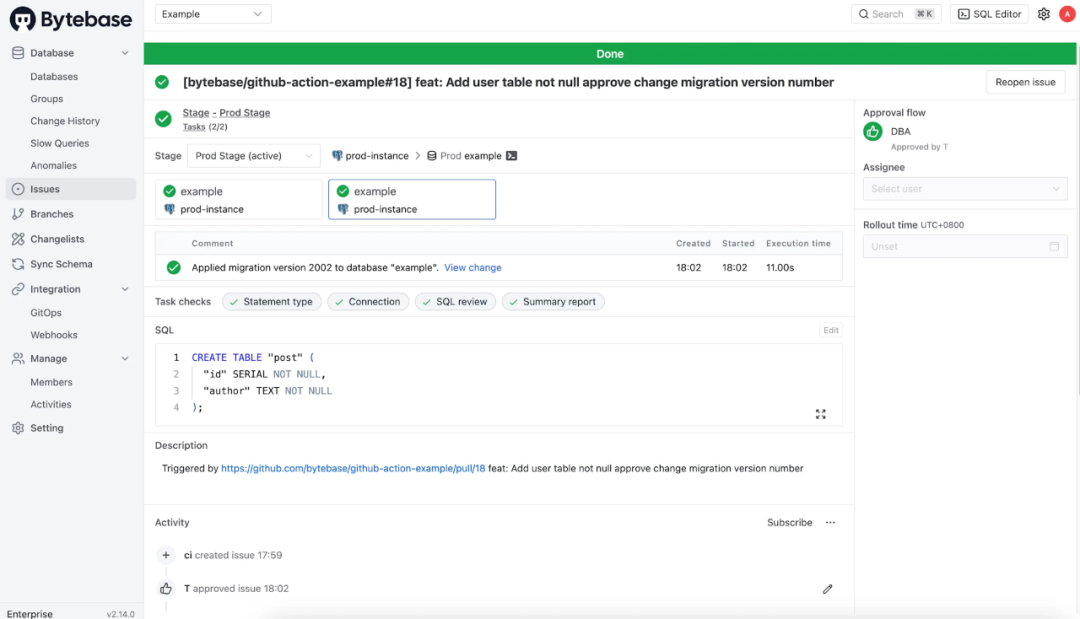Expand SQL editor to fullscreen
1080x619 pixels.
(x=821, y=414)
